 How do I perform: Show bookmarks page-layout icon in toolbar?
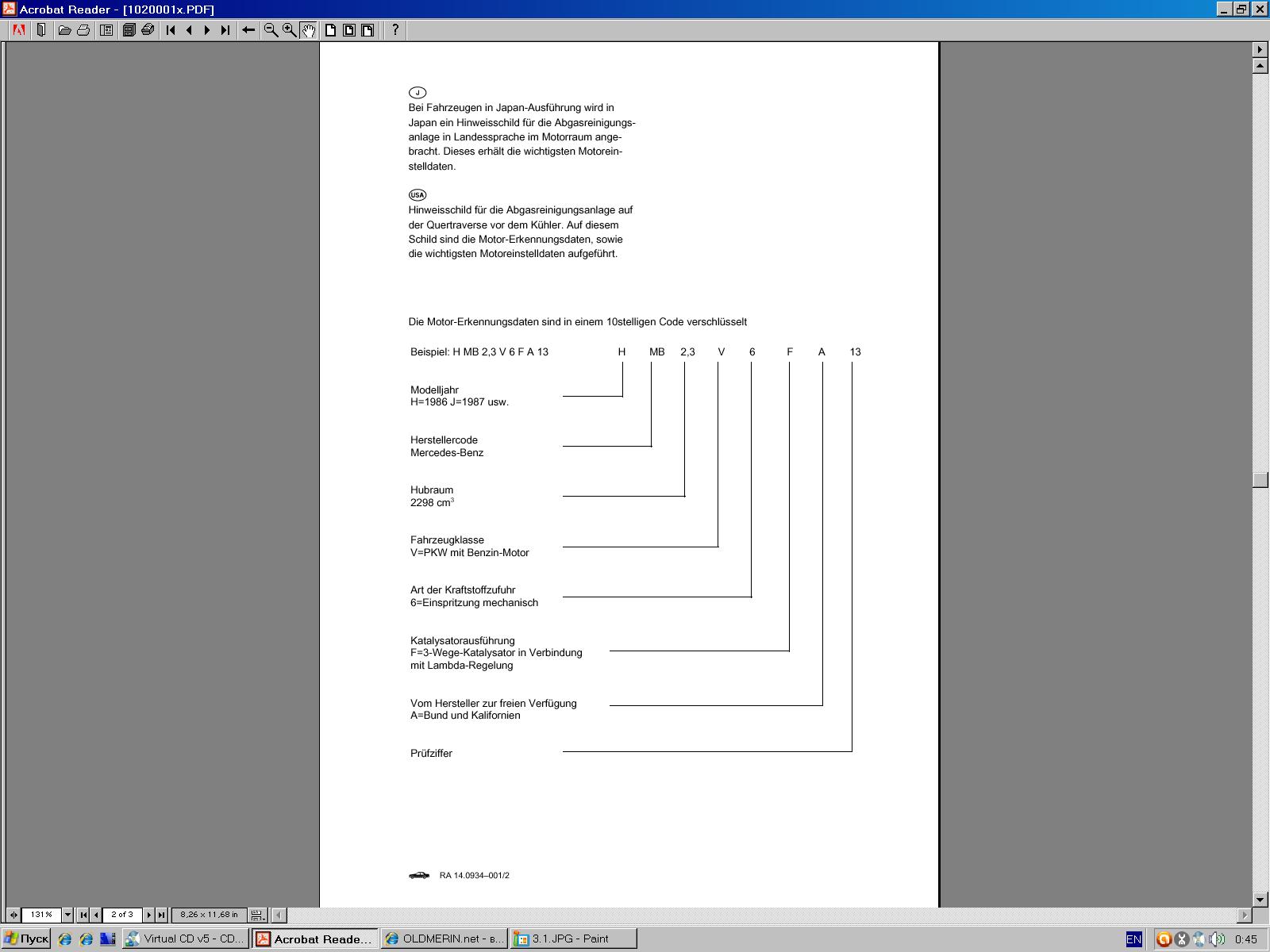106,30
